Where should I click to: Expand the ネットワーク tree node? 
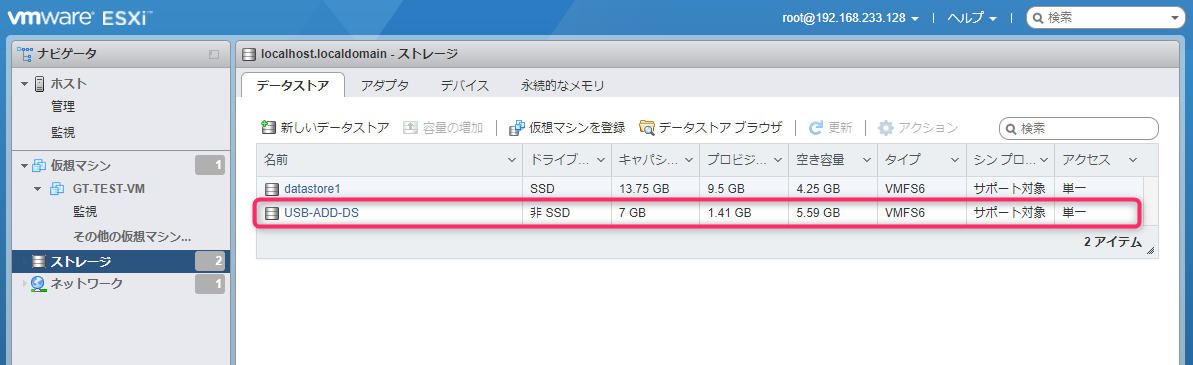point(24,284)
